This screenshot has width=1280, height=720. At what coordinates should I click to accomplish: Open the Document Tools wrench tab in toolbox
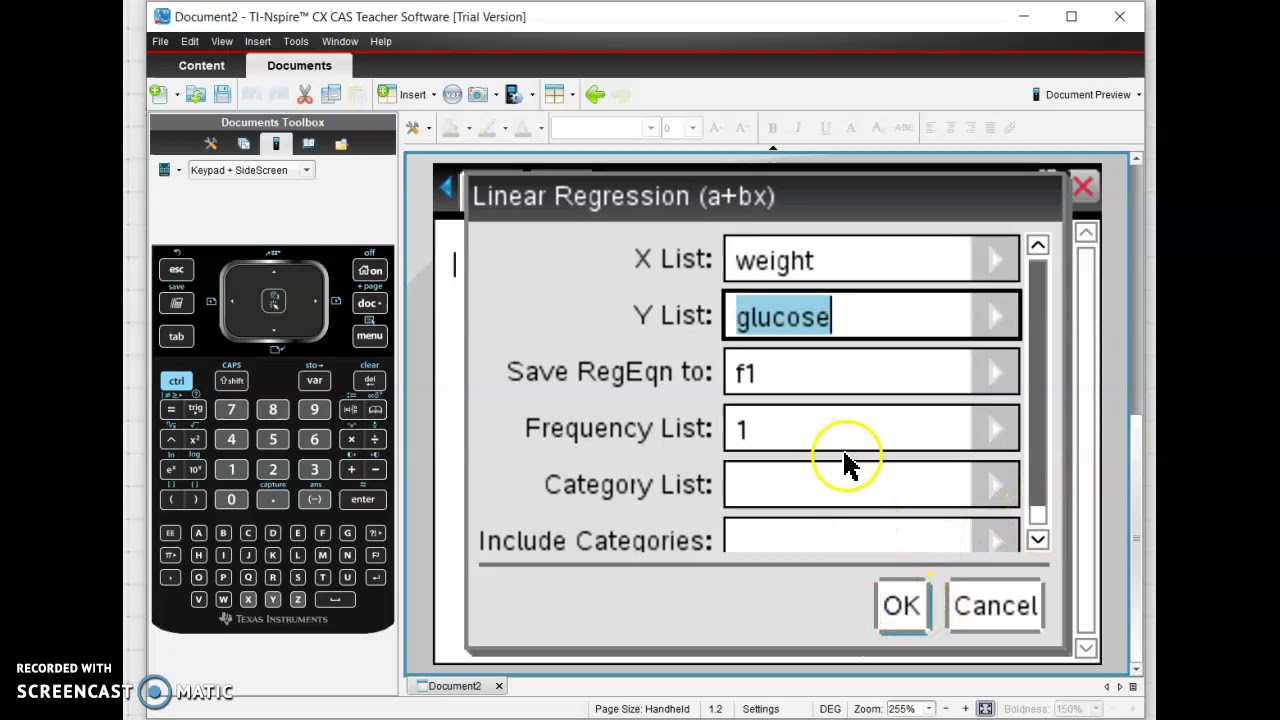click(211, 144)
